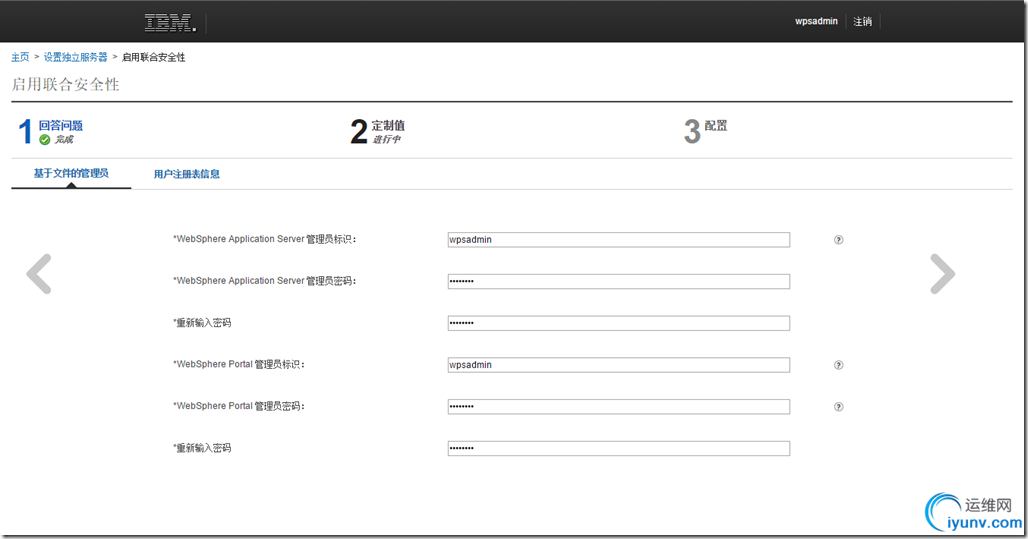Image resolution: width=1028 pixels, height=539 pixels.
Task: Click the wpsadmin user name in header
Action: pos(816,21)
